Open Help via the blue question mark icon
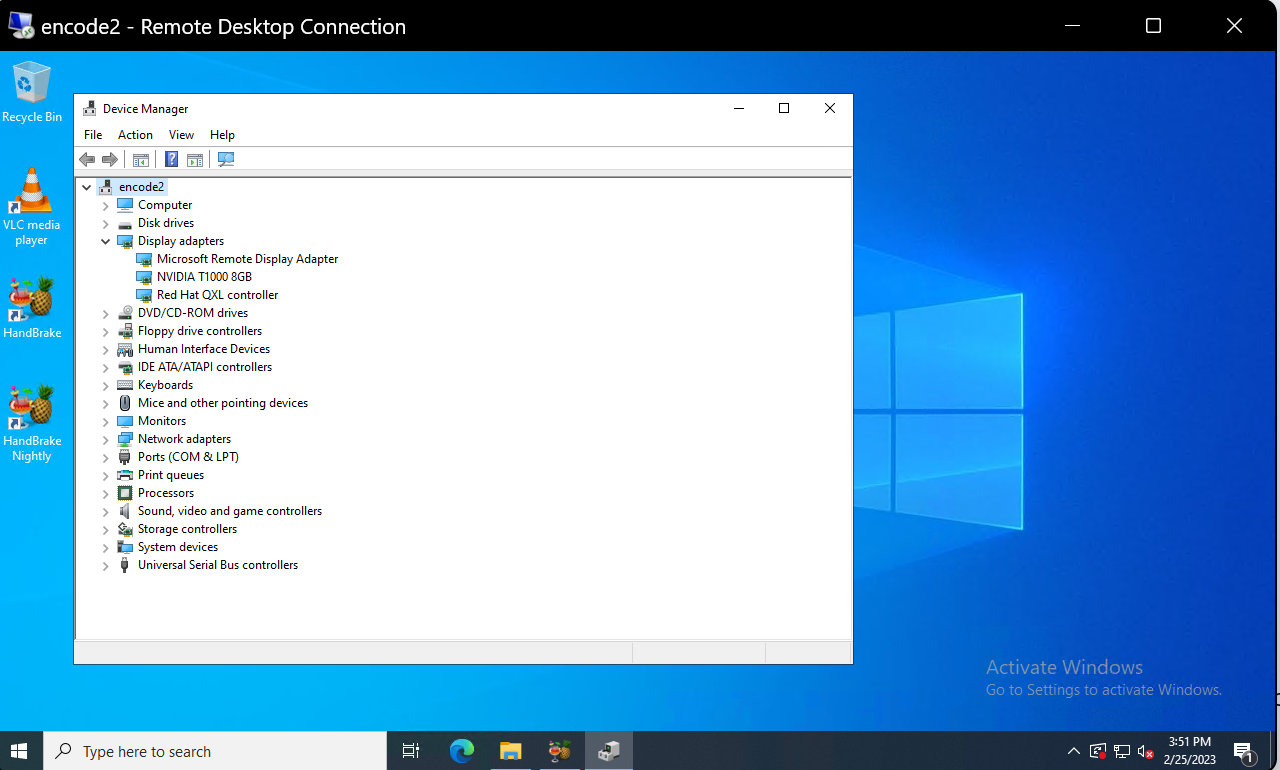1280x770 pixels. click(x=171, y=159)
